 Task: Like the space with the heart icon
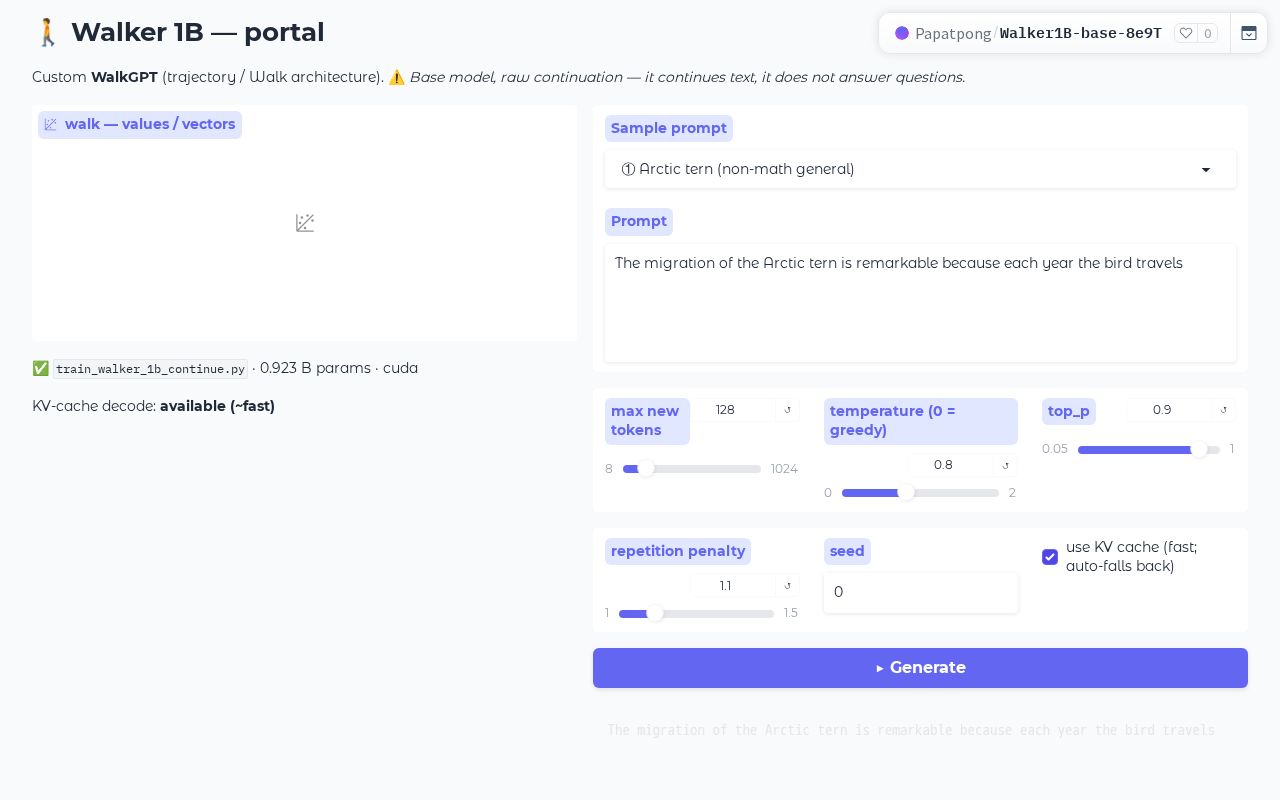pos(1186,33)
